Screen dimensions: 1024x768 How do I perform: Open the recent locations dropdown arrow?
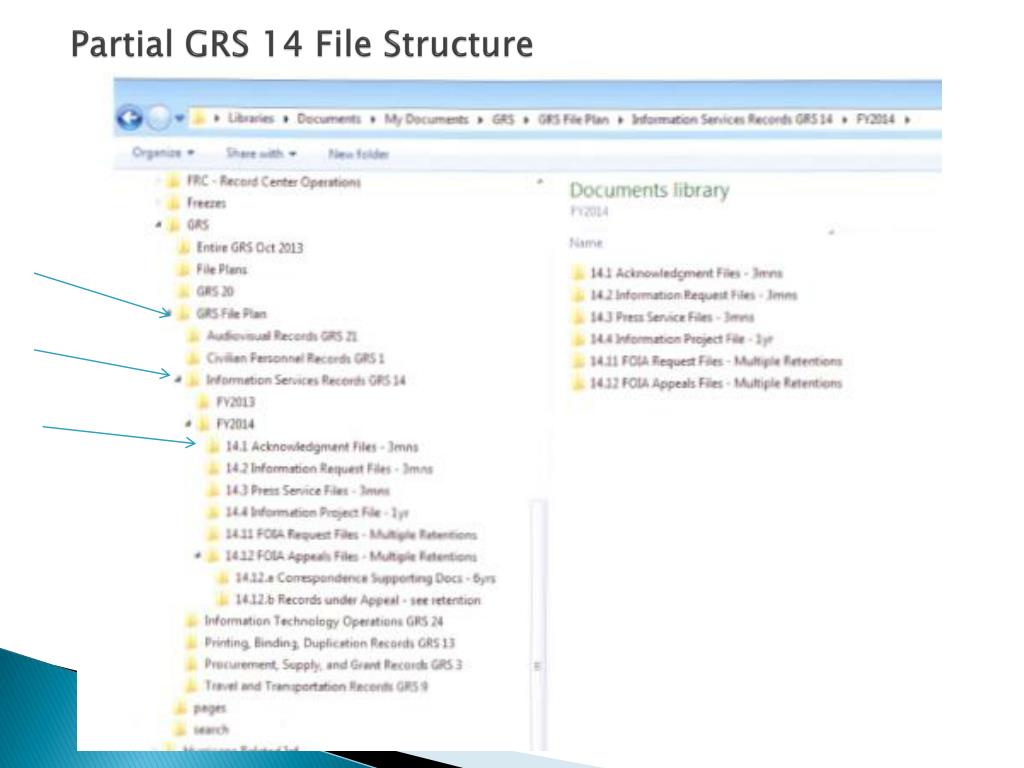180,119
